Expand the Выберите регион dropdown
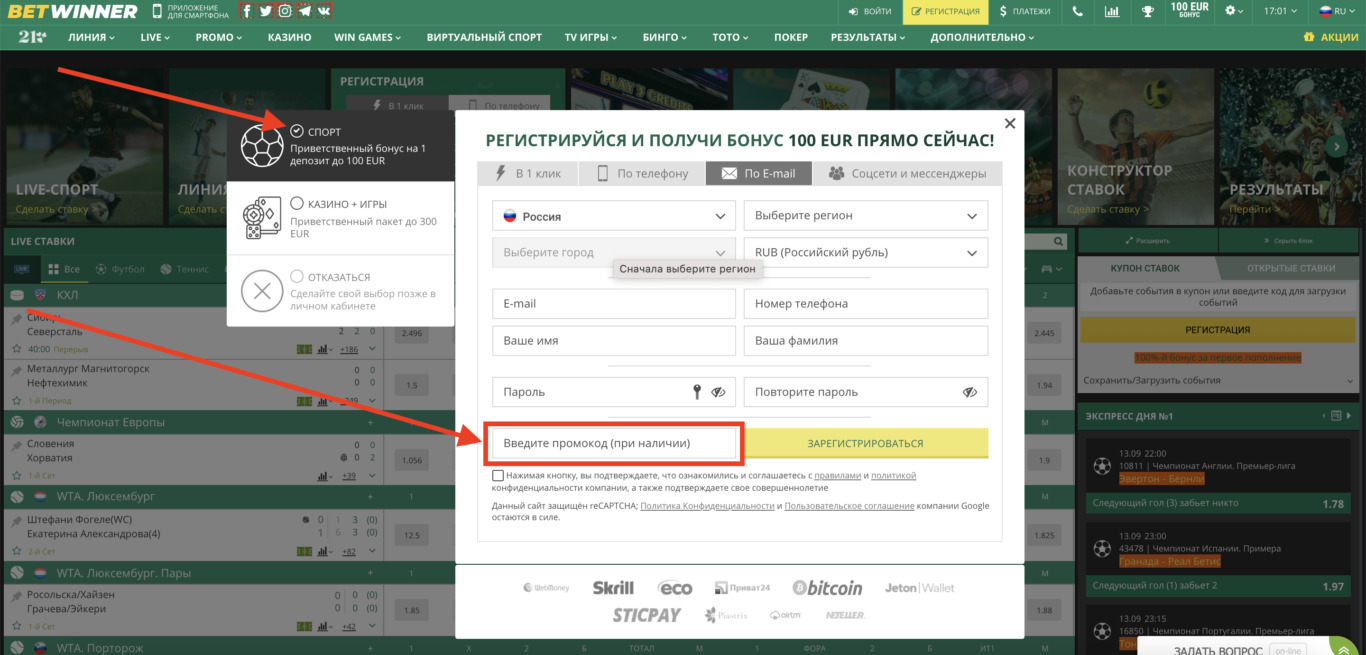The width and height of the screenshot is (1366, 655). 865,215
